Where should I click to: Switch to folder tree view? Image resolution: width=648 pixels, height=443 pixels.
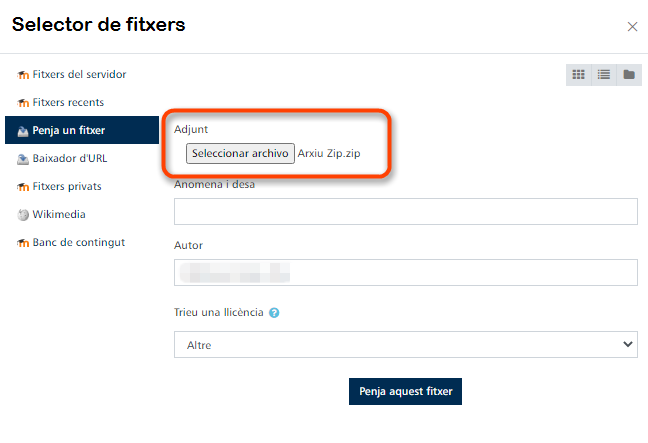(x=629, y=75)
